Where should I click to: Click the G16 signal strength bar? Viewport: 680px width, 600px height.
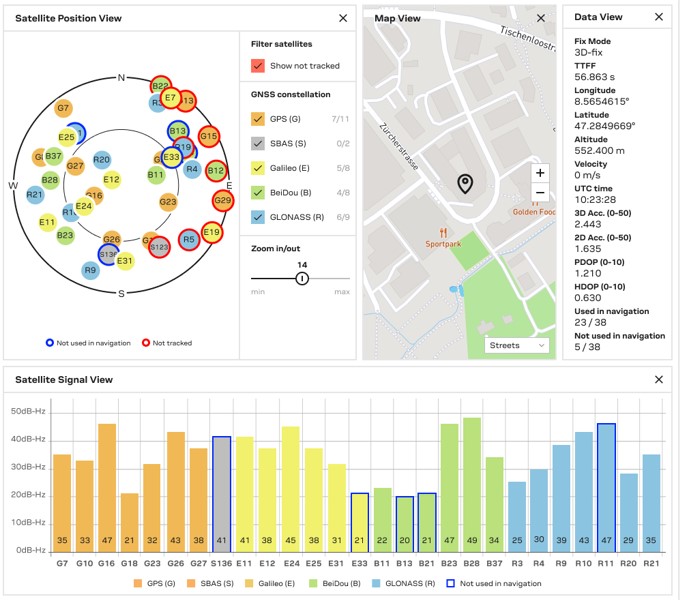pyautogui.click(x=107, y=488)
